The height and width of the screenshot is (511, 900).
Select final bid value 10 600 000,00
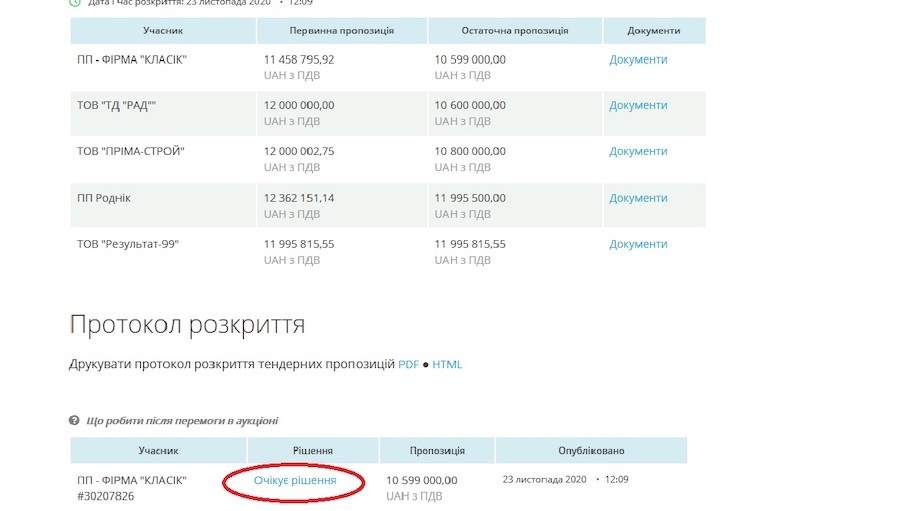(470, 106)
